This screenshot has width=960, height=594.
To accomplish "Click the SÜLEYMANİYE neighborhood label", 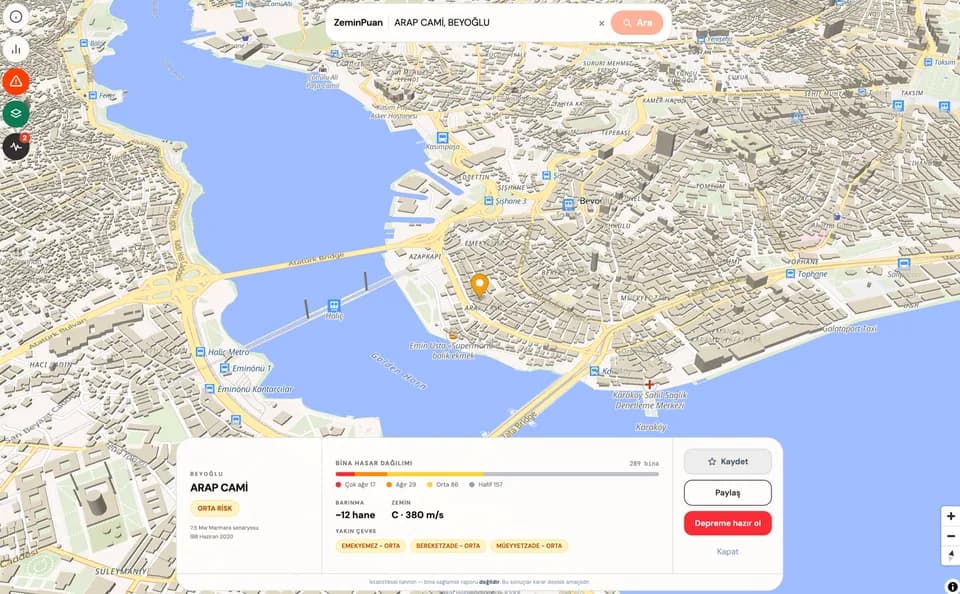I will coord(120,571).
